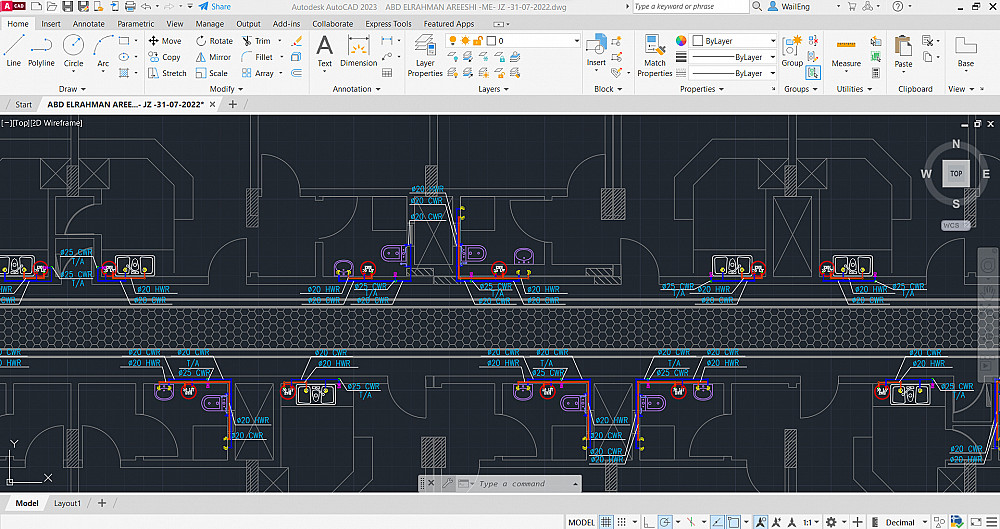Toggle ortho mode in status bar
This screenshot has height=529, width=1000.
click(650, 522)
